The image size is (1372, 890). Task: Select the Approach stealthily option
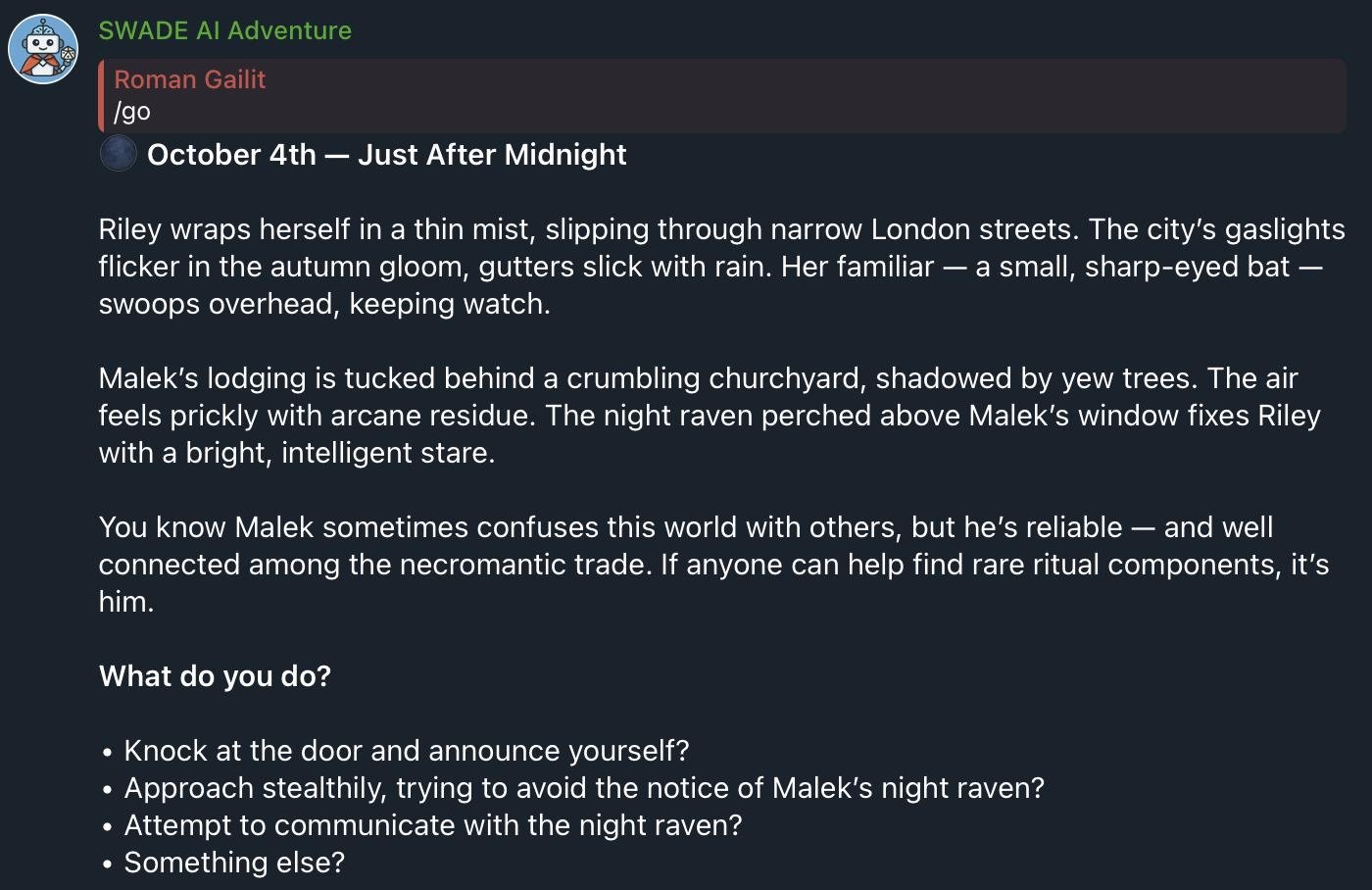(584, 788)
